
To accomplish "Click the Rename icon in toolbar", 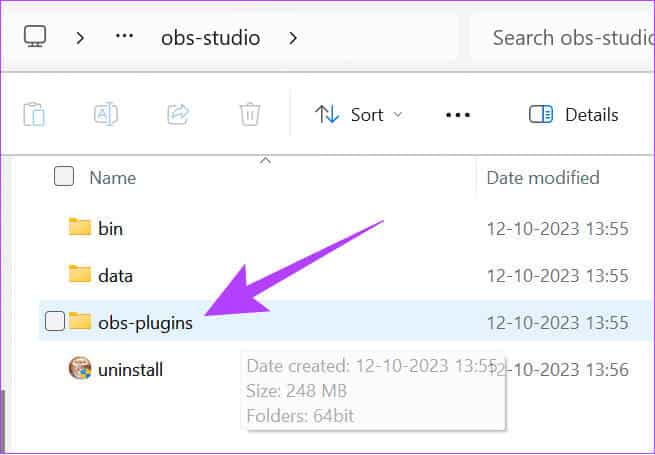I will tap(106, 114).
